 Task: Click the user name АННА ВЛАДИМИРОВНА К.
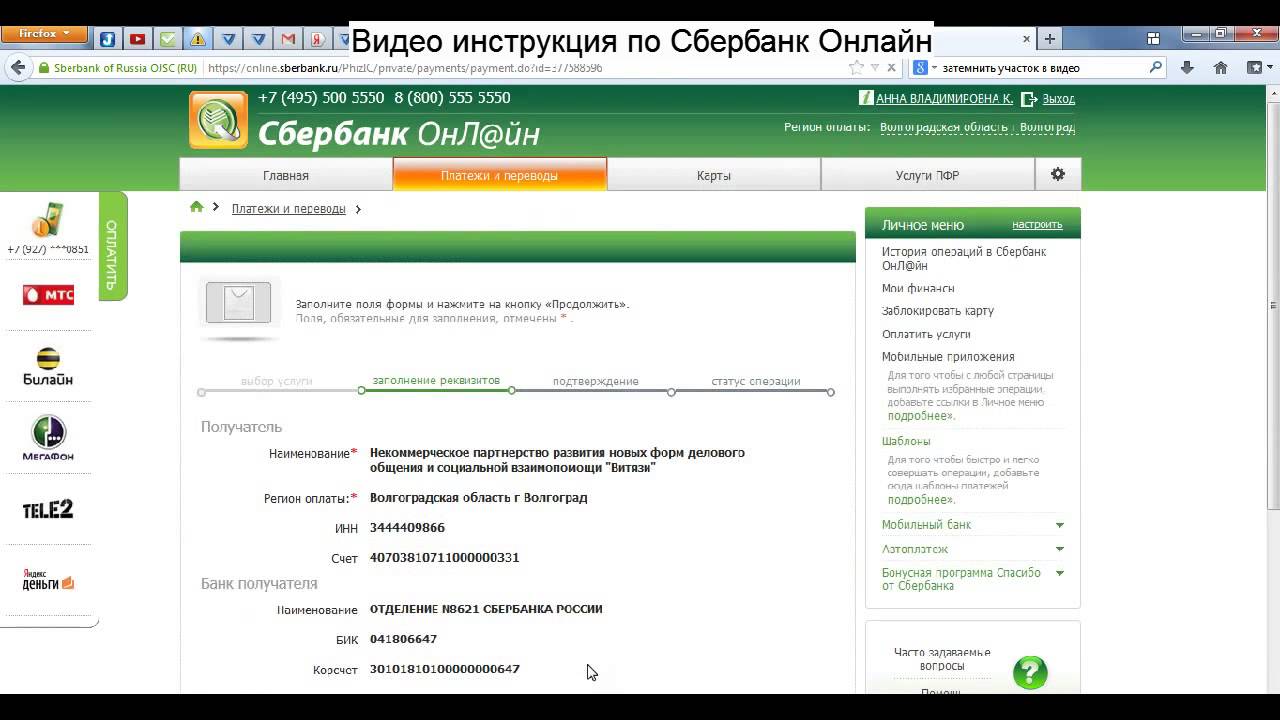click(x=944, y=99)
